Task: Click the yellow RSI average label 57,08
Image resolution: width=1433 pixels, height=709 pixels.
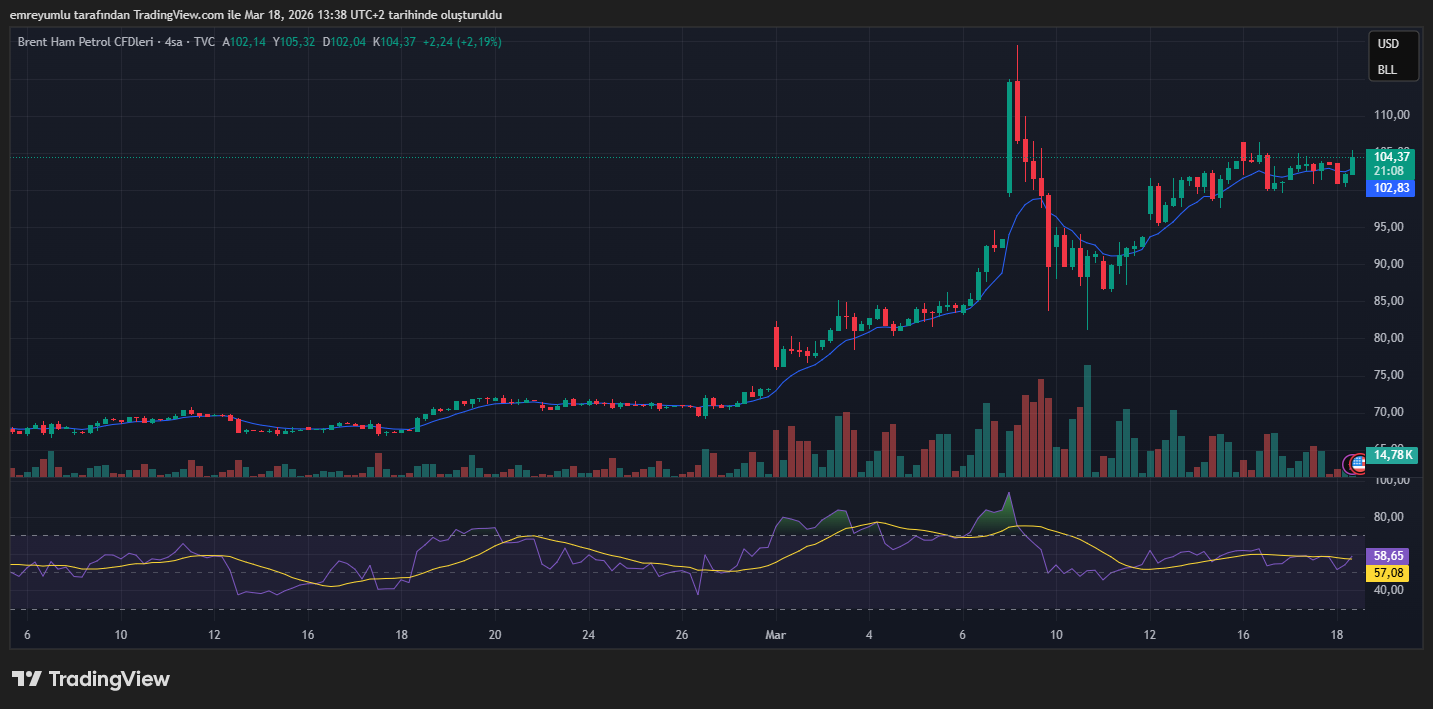Action: click(1390, 573)
